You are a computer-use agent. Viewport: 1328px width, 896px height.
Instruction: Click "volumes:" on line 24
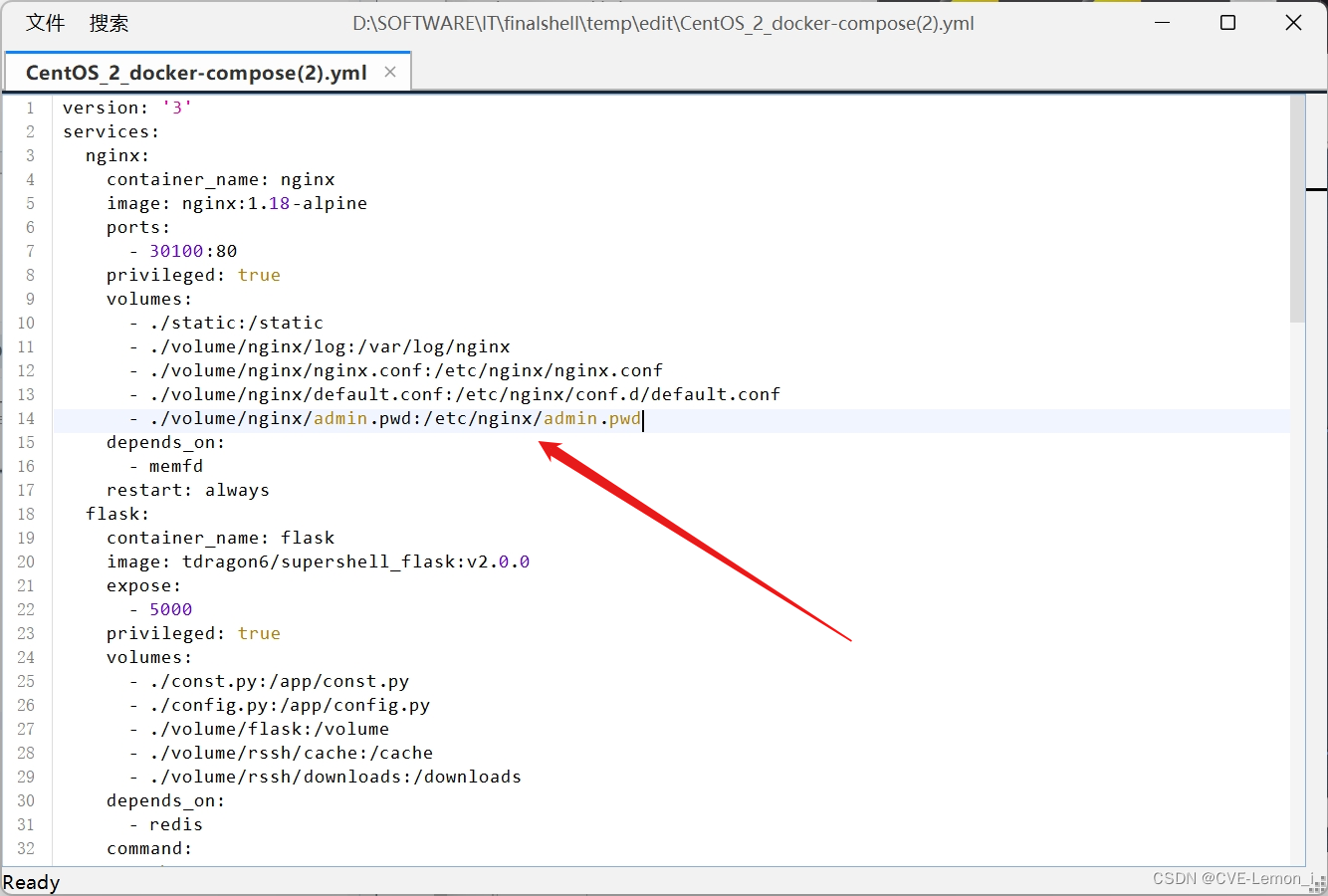tap(149, 657)
